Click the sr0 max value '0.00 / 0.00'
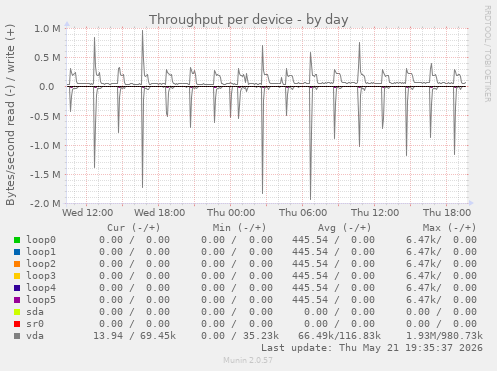Viewport: 497px width, 371px height. coord(441,324)
